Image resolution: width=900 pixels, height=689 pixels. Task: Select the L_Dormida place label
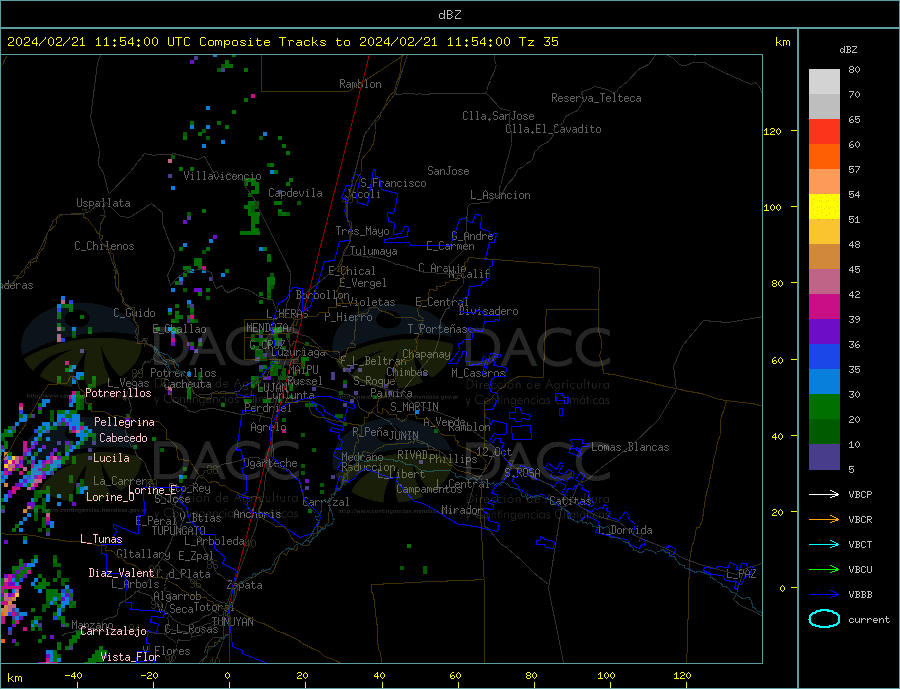(x=626, y=530)
